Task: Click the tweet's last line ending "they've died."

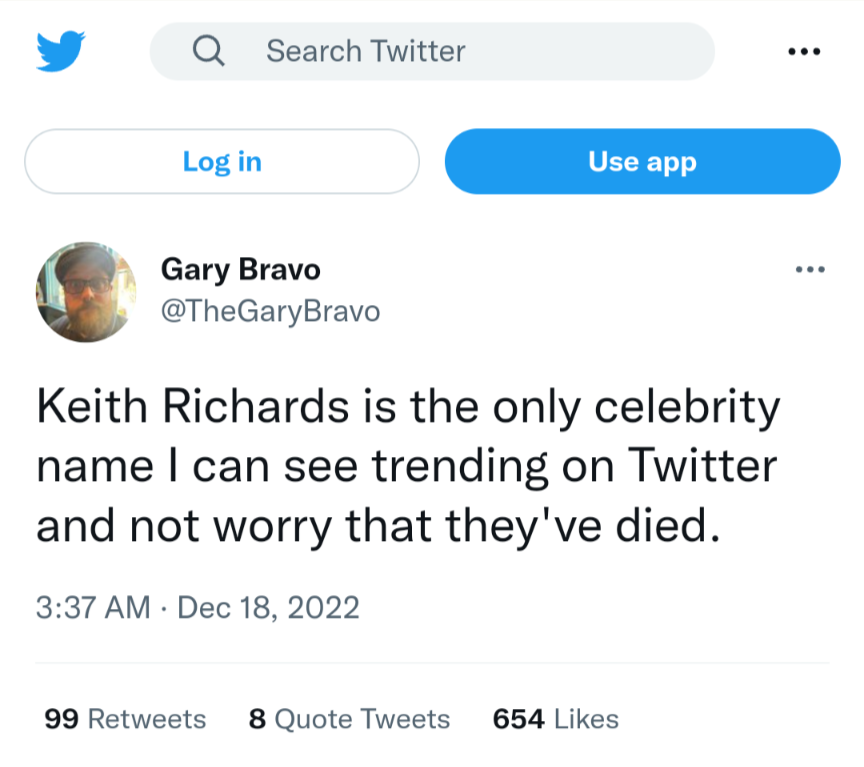Action: point(378,524)
